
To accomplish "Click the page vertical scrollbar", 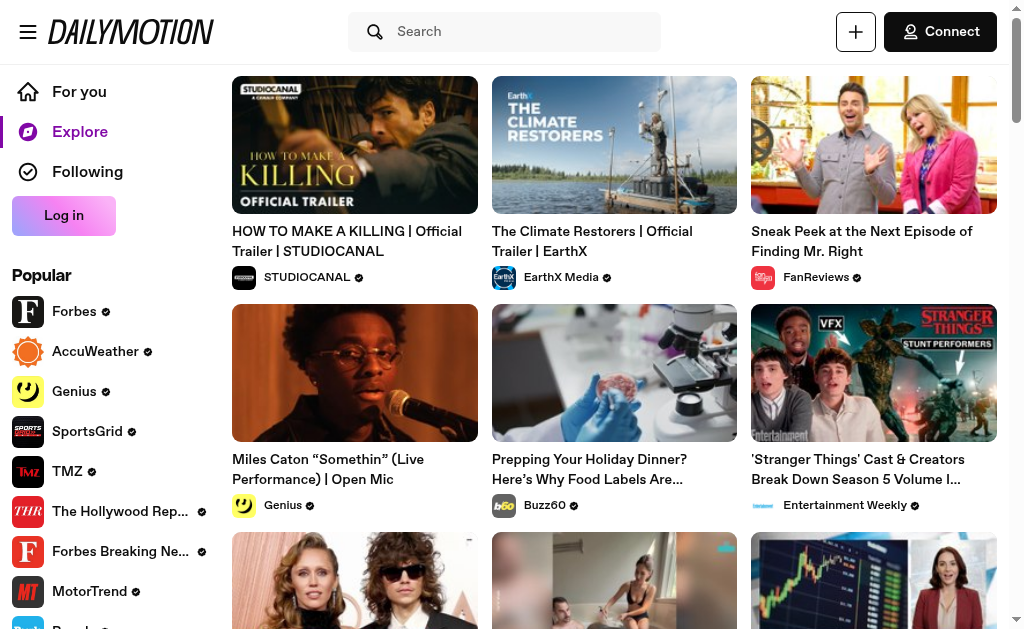I will tap(1016, 300).
